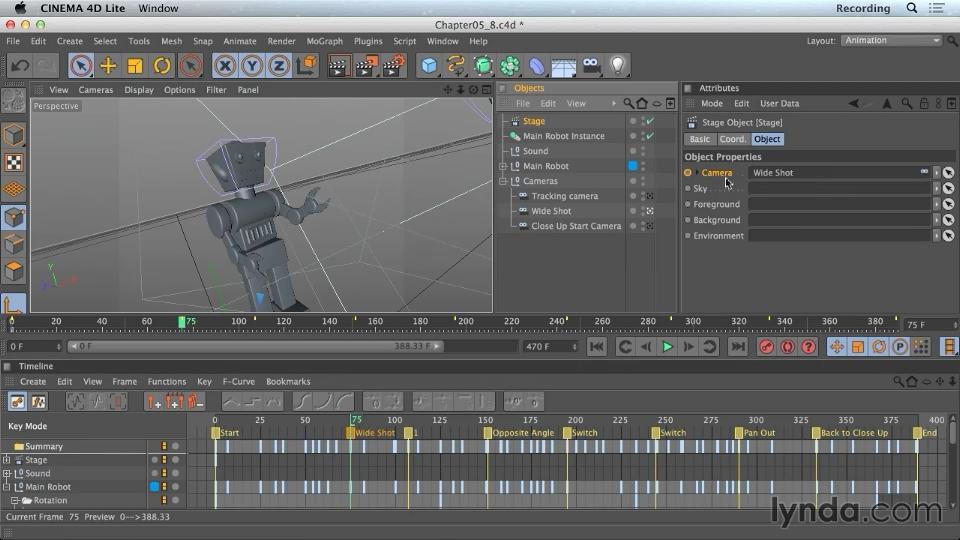Open the MoGraph menu
The width and height of the screenshot is (960, 540).
324,41
